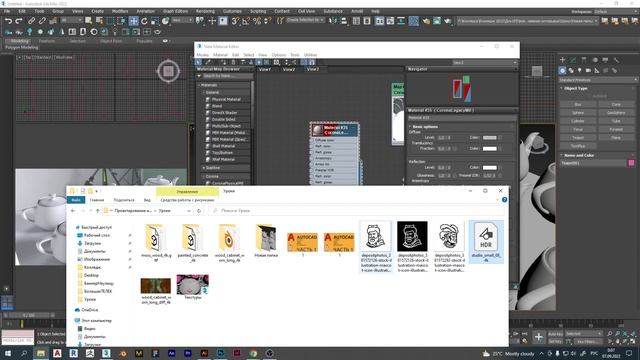Viewport: 640px width, 360px height.
Task: Click the Mirror tool icon
Action: pyautogui.click(x=333, y=21)
